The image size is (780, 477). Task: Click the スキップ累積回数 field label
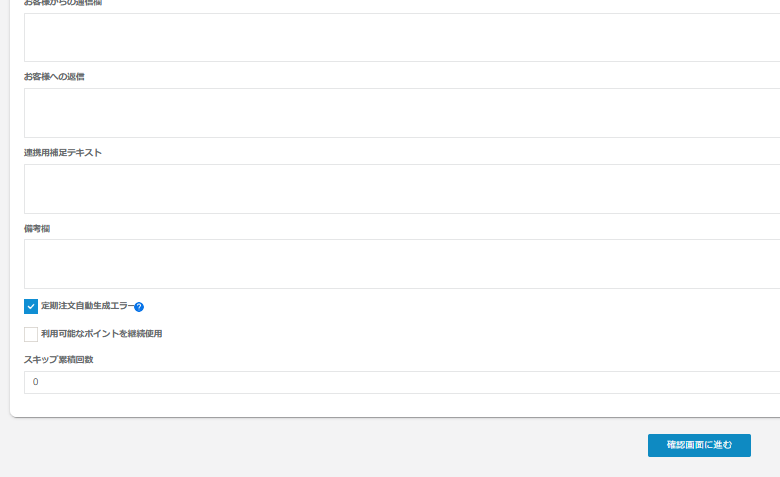(x=58, y=359)
